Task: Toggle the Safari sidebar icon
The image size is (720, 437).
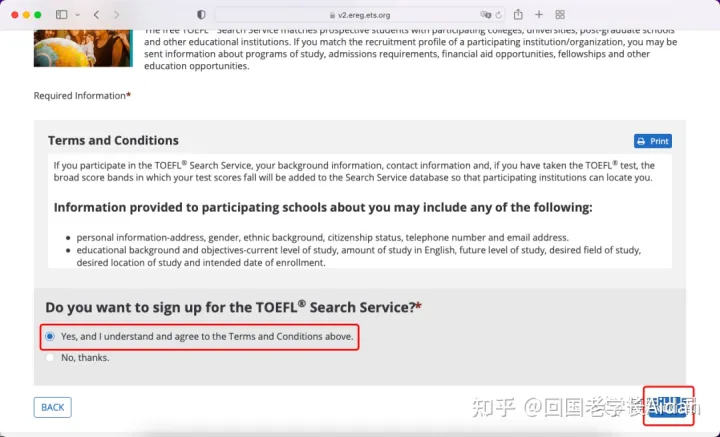Action: [62, 15]
